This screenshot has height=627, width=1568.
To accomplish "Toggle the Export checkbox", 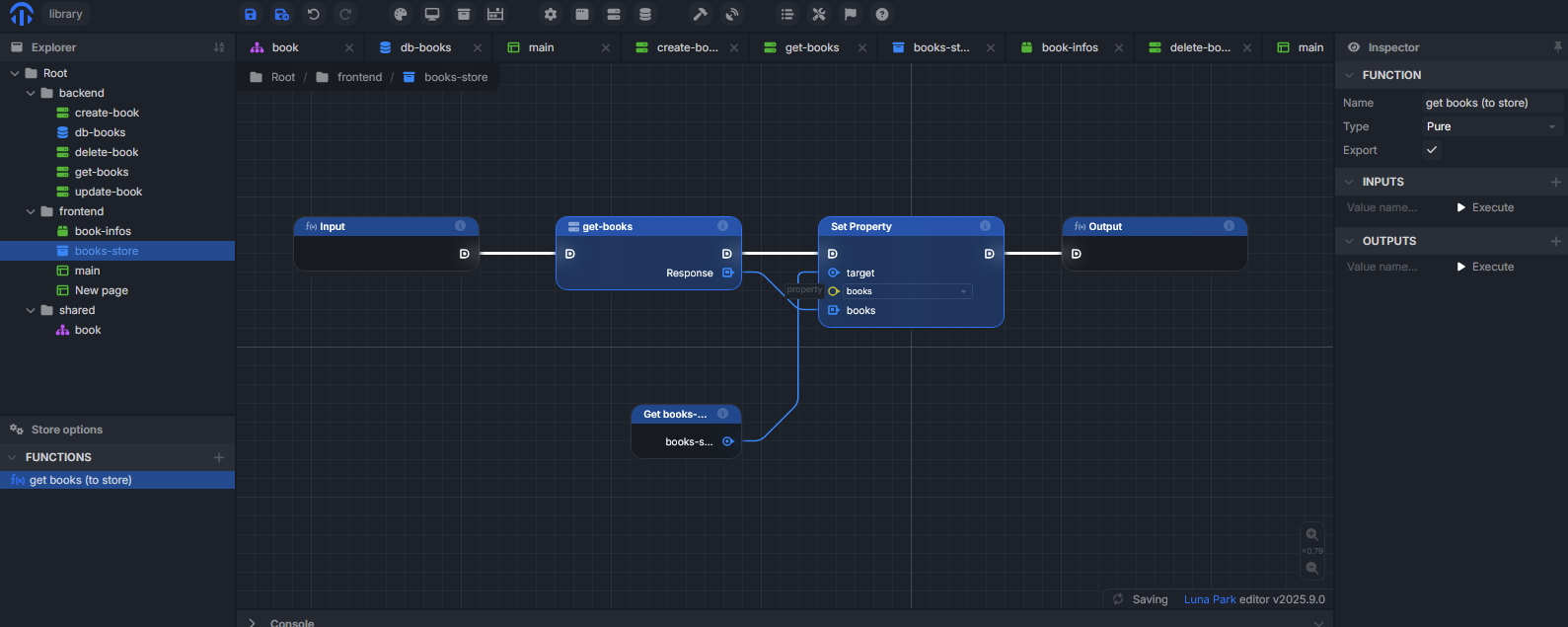I will [1432, 150].
